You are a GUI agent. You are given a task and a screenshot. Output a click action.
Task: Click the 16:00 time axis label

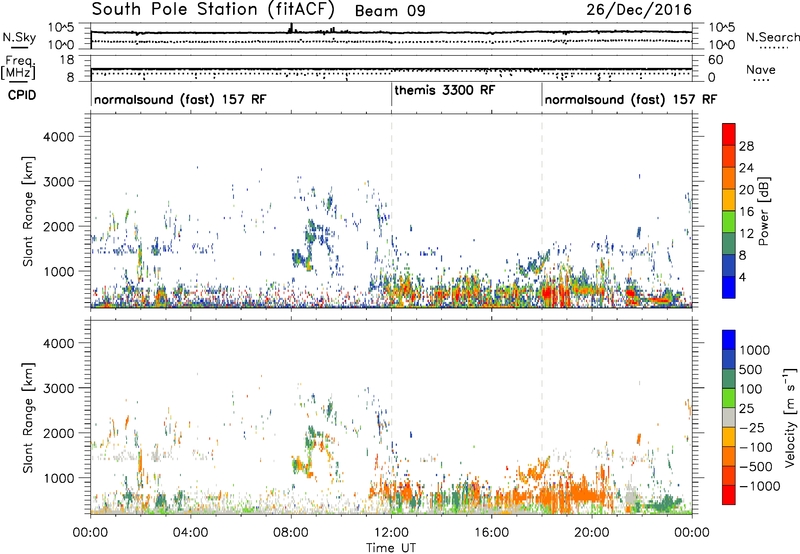pos(491,532)
